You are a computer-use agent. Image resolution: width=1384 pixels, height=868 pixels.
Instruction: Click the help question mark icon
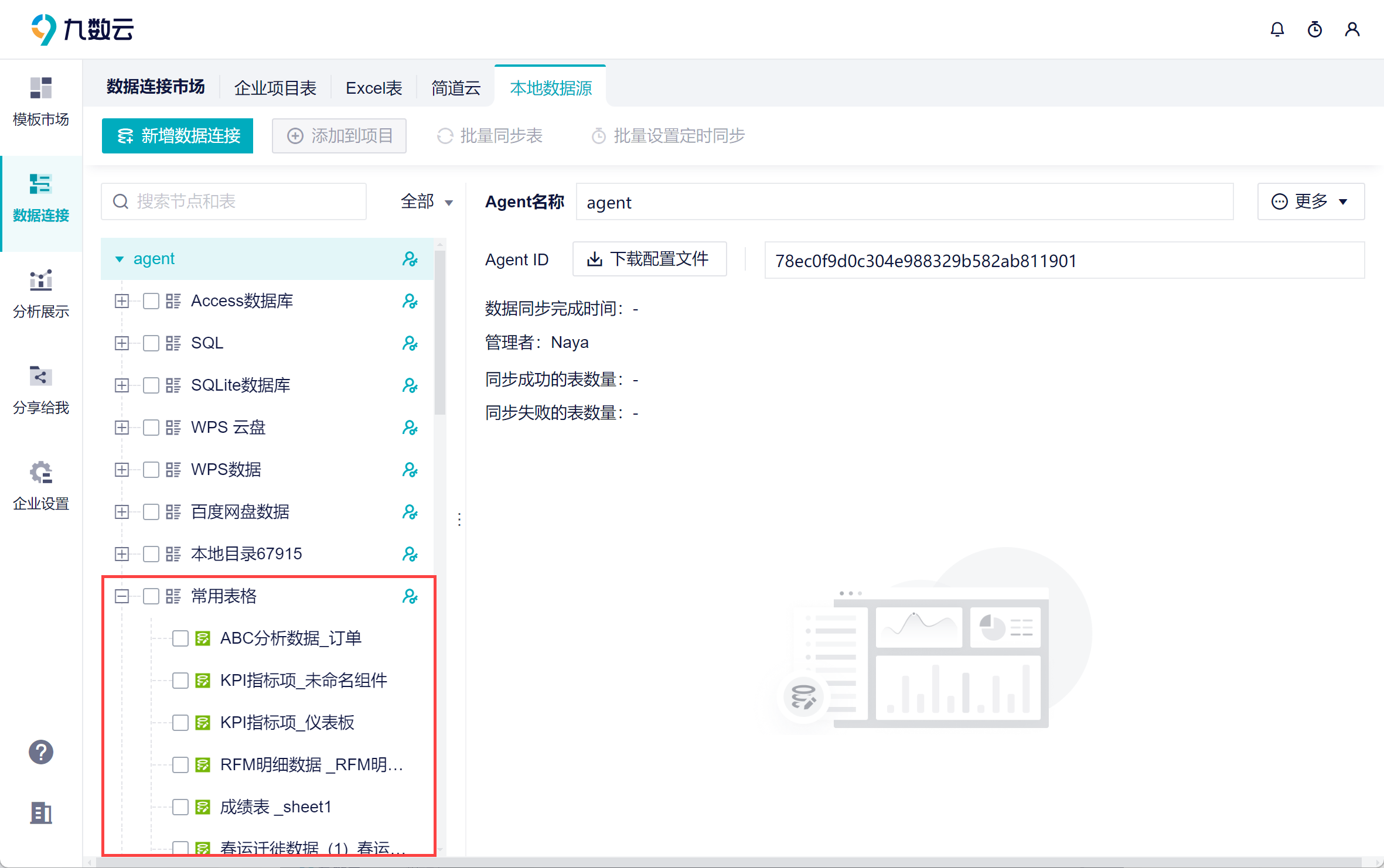[x=41, y=752]
